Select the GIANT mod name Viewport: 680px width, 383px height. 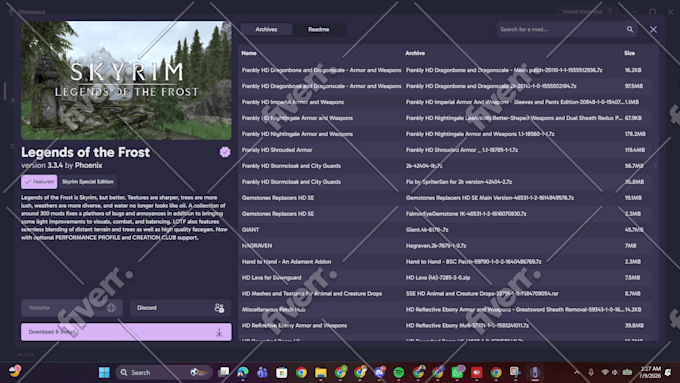point(251,230)
